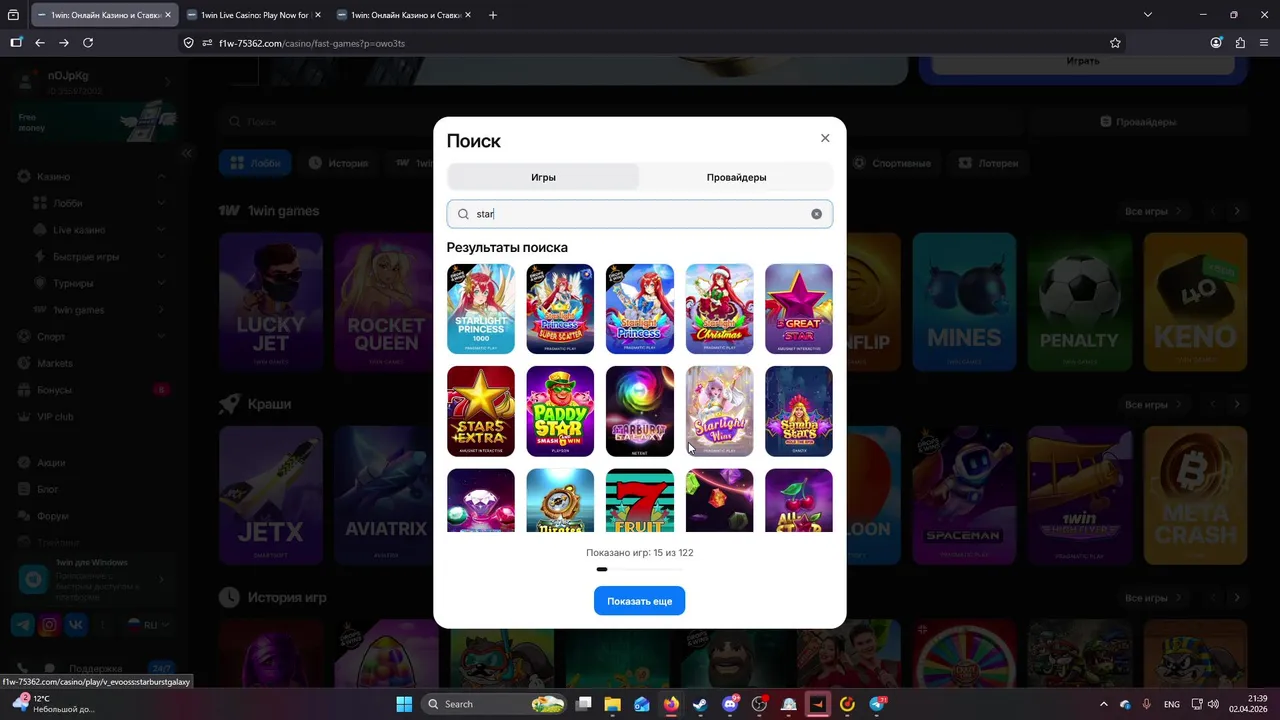1280x720 pixels.
Task: Open the Windows Start menu
Action: click(x=404, y=704)
